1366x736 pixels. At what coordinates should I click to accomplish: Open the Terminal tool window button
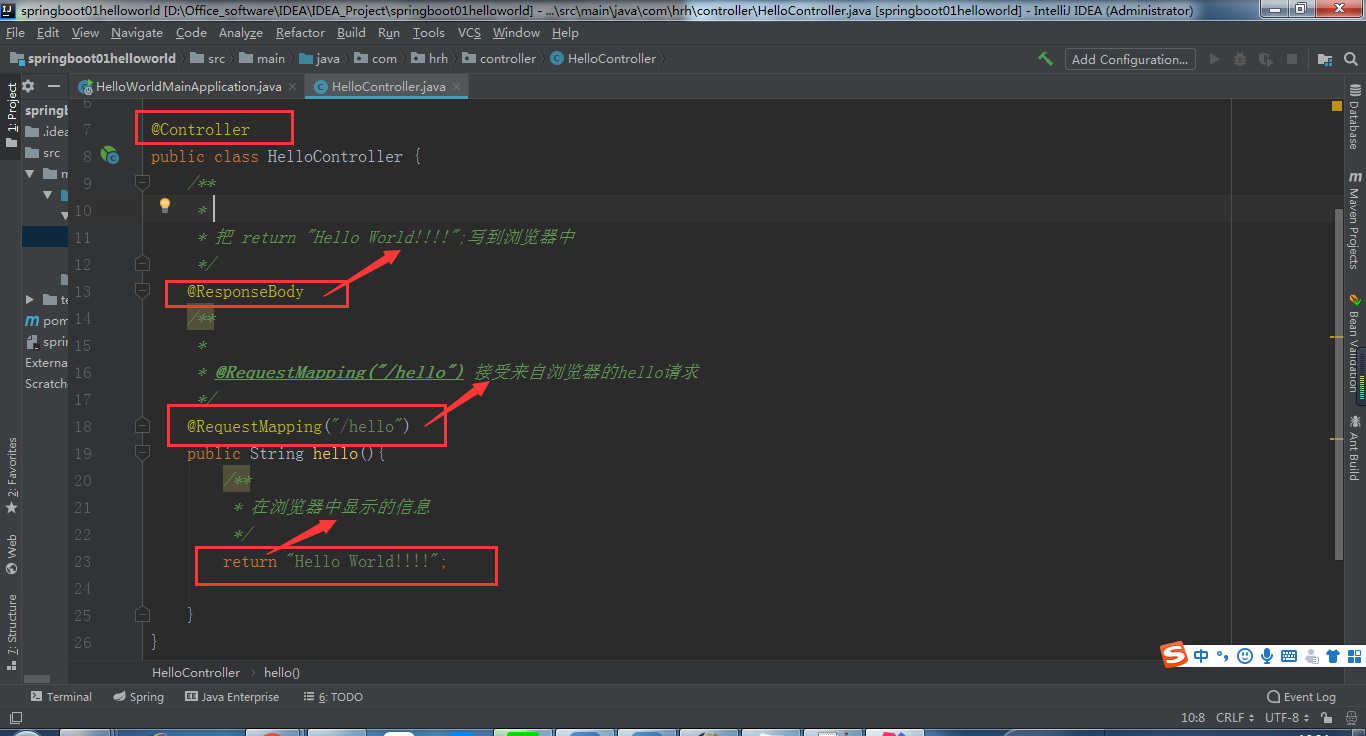tap(61, 697)
